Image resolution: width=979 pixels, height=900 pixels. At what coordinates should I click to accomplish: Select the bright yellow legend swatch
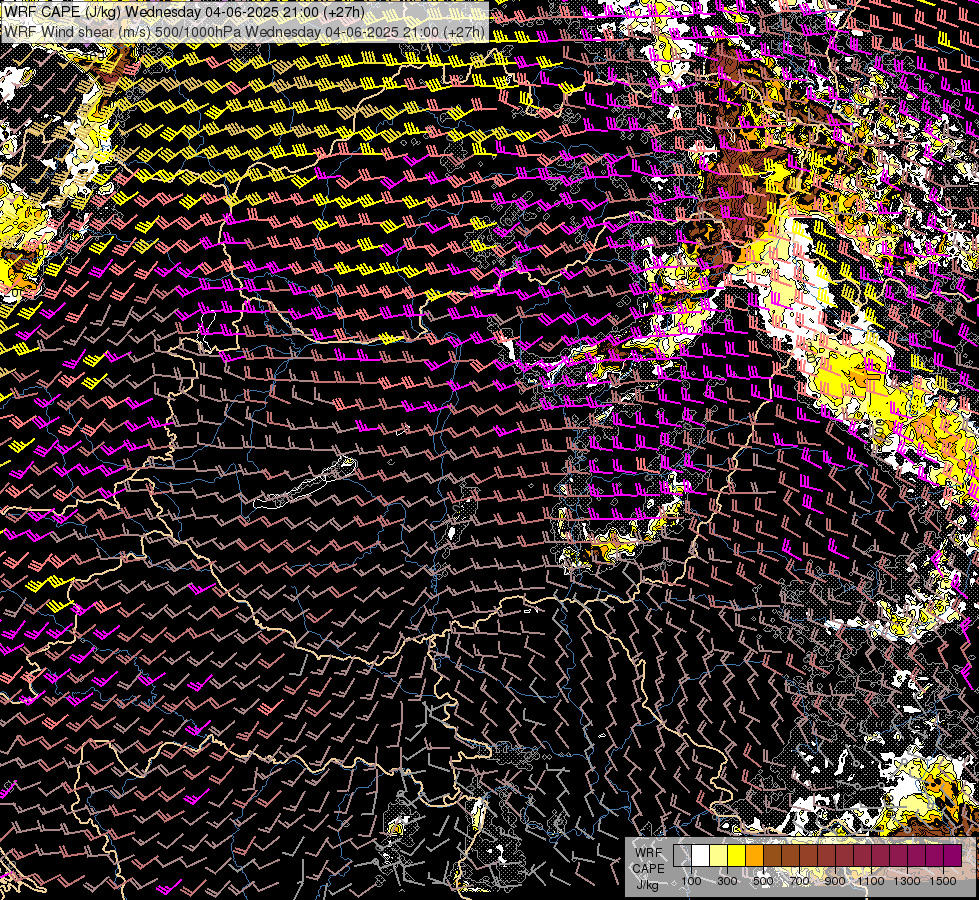737,855
